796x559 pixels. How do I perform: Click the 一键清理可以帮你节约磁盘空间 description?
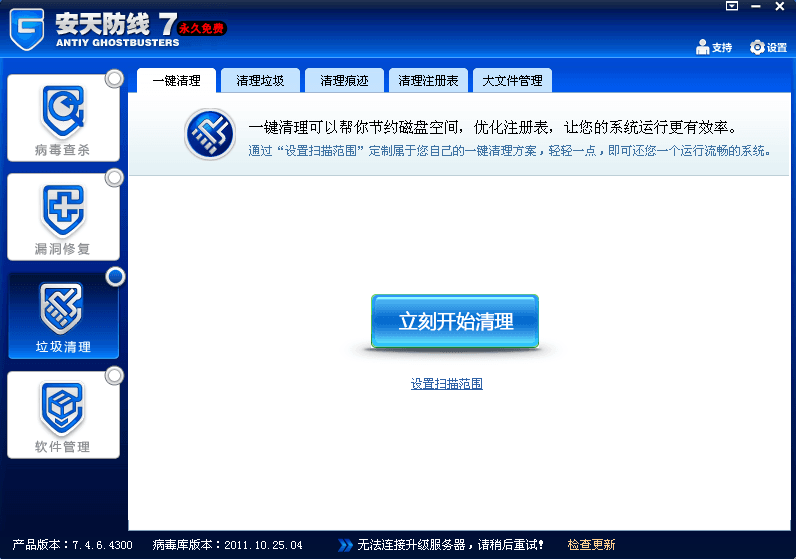(492, 127)
